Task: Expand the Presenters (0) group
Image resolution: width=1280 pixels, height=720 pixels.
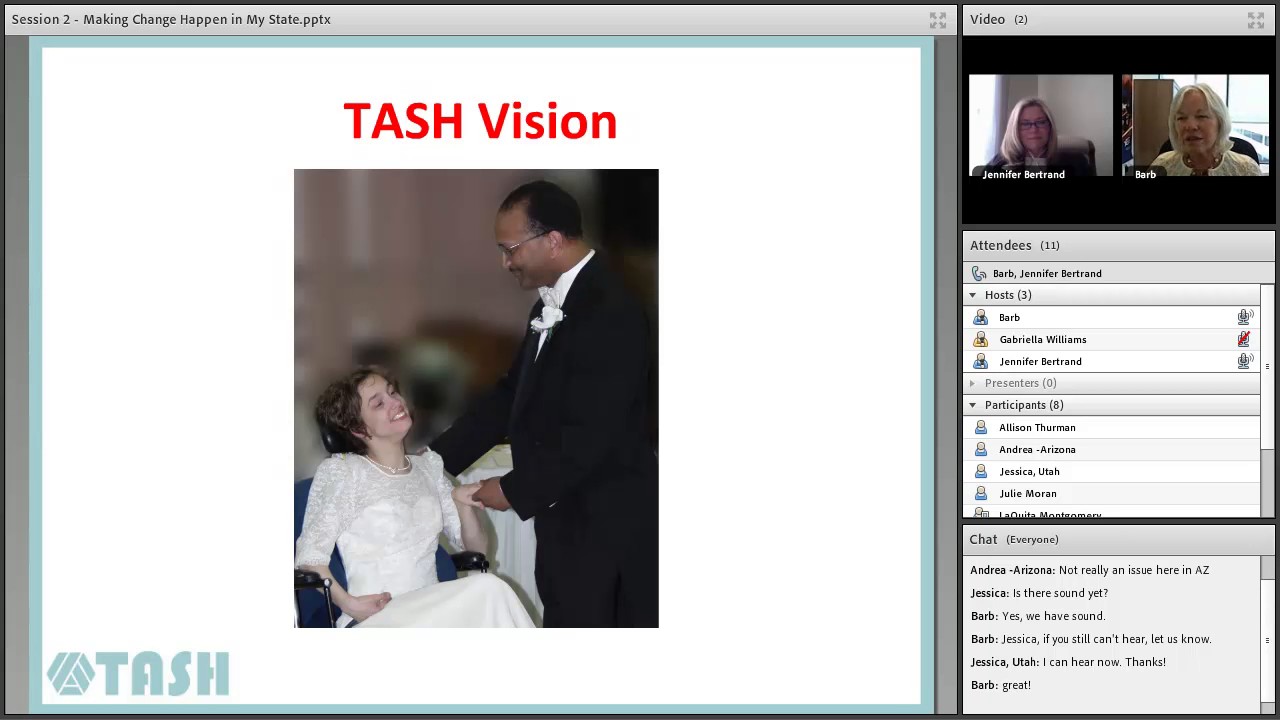Action: [x=972, y=383]
